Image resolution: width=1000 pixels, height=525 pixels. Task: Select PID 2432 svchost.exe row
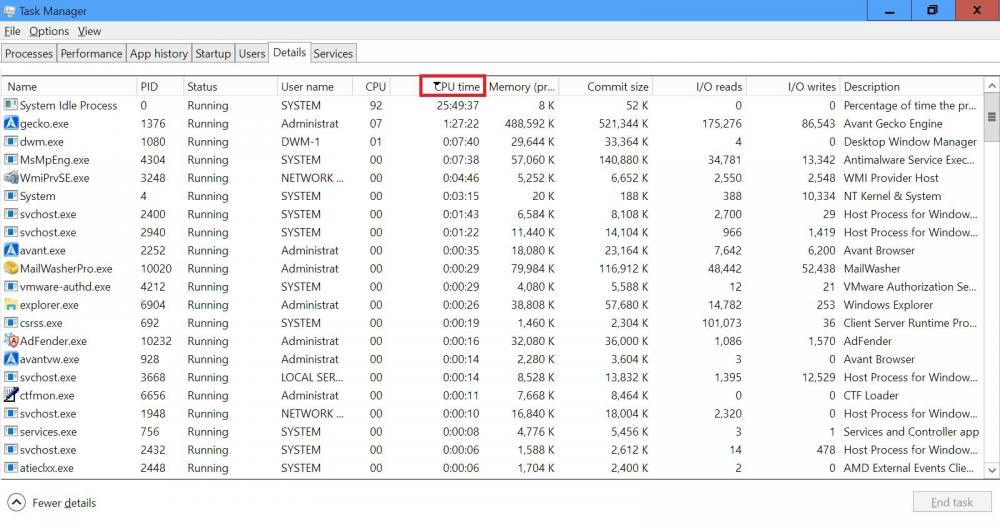coord(492,450)
